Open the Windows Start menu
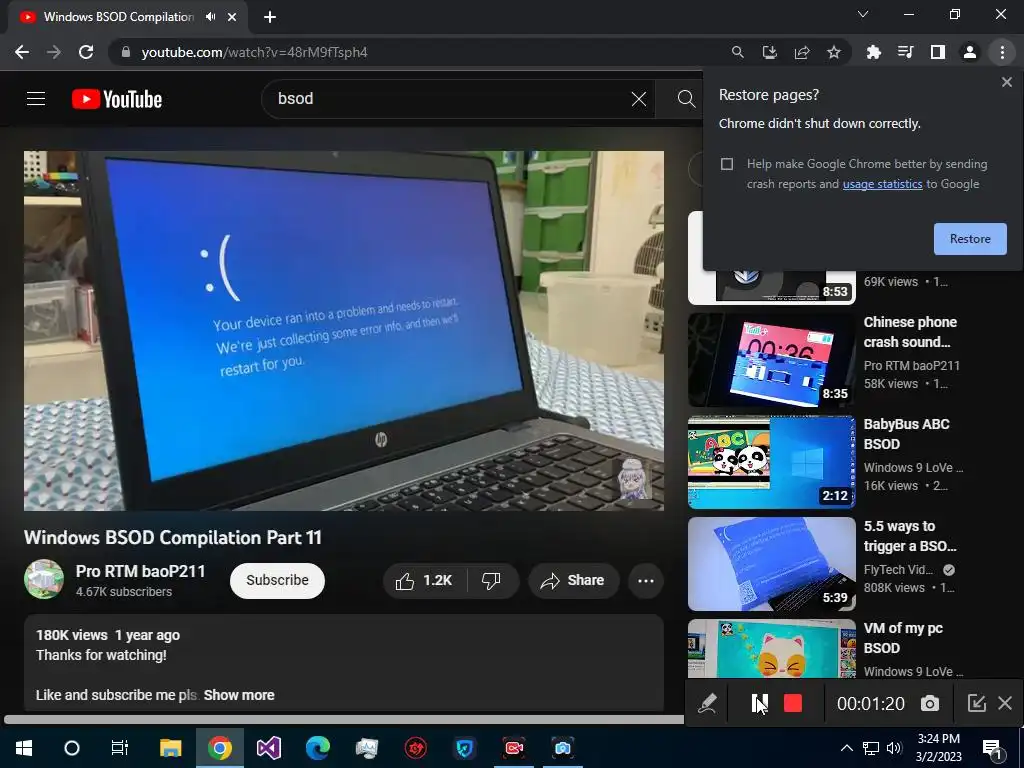 click(x=24, y=748)
